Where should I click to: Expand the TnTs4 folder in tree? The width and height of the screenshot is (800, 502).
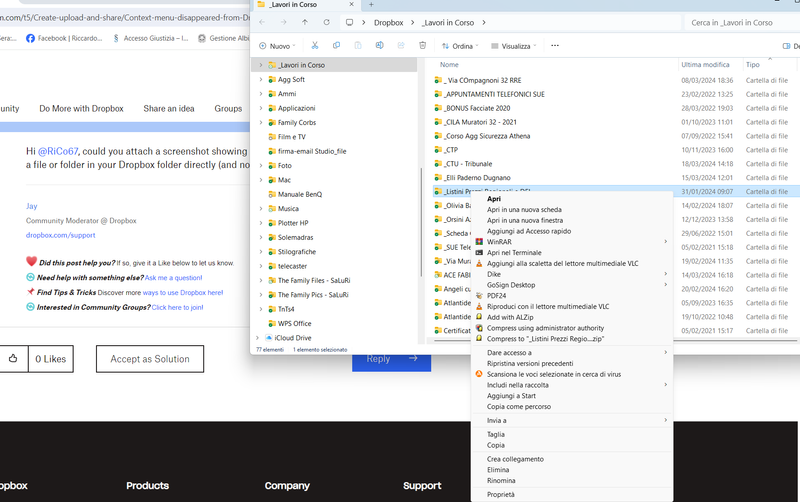pos(261,309)
